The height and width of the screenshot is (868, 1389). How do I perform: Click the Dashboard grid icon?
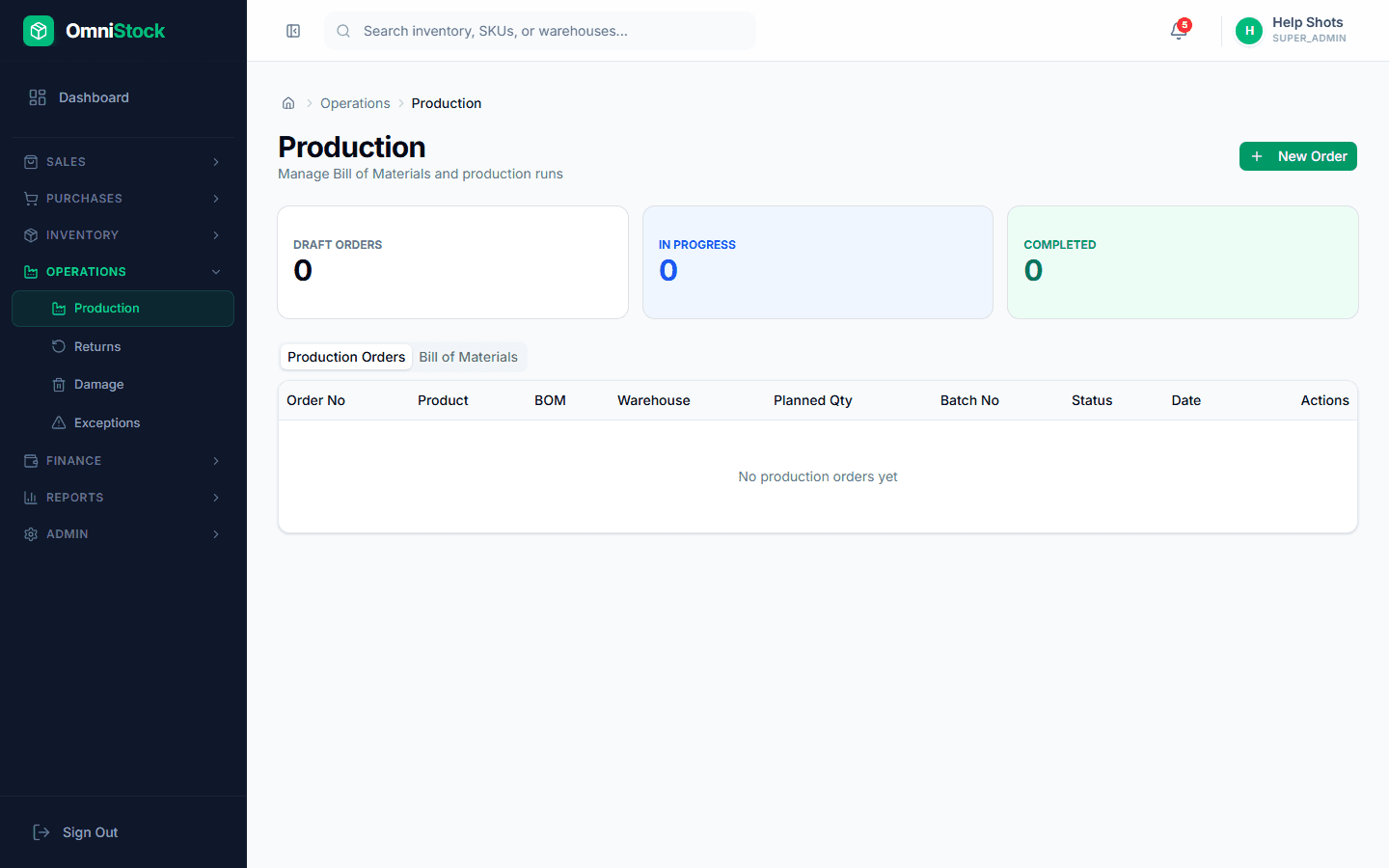[x=38, y=97]
